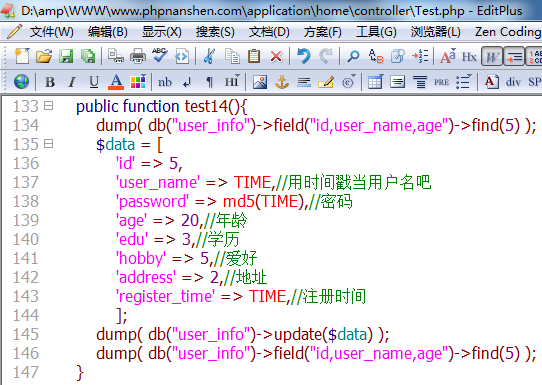542x385 pixels.
Task: Click the Paste clipboard icon
Action: (x=254, y=56)
